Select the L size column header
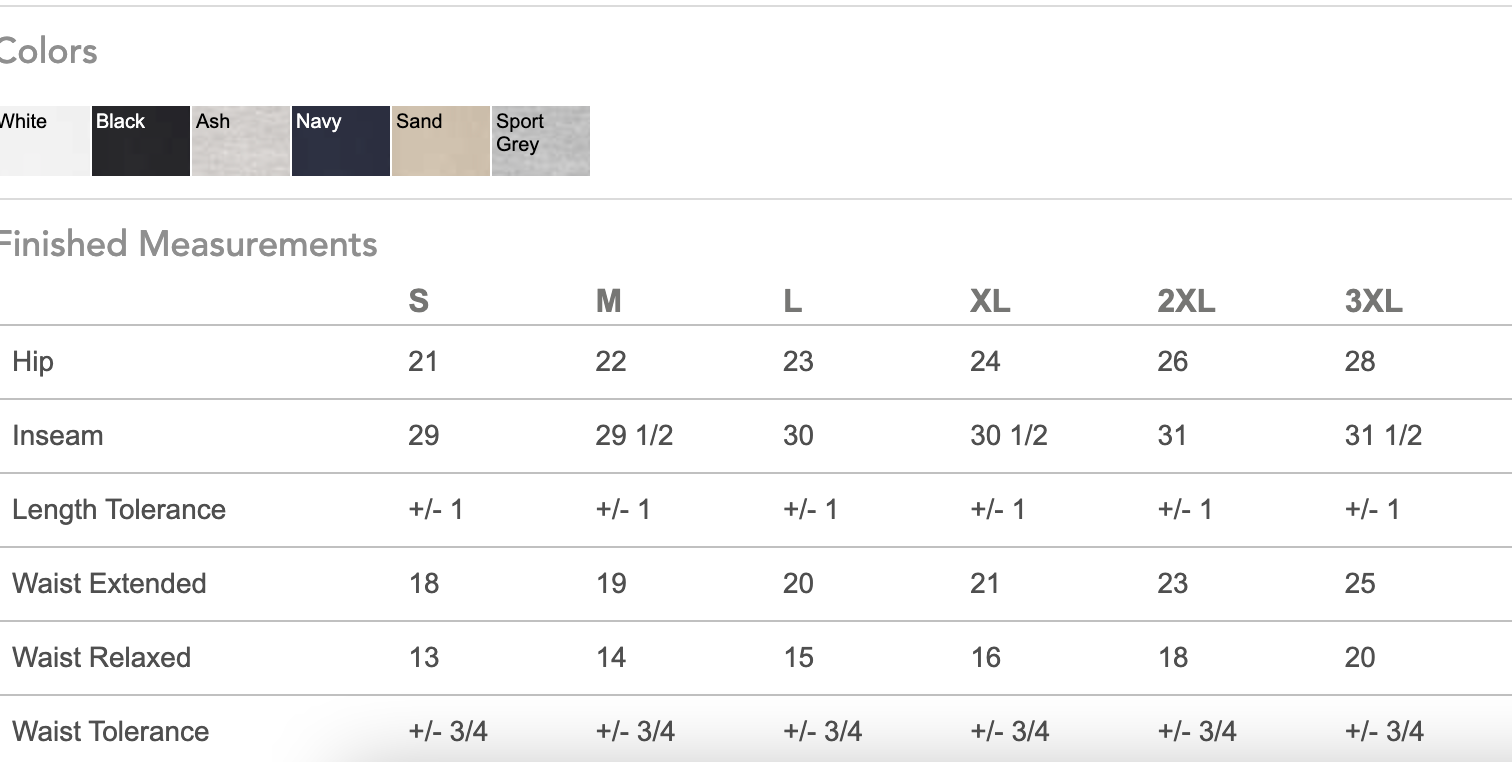 pos(792,301)
